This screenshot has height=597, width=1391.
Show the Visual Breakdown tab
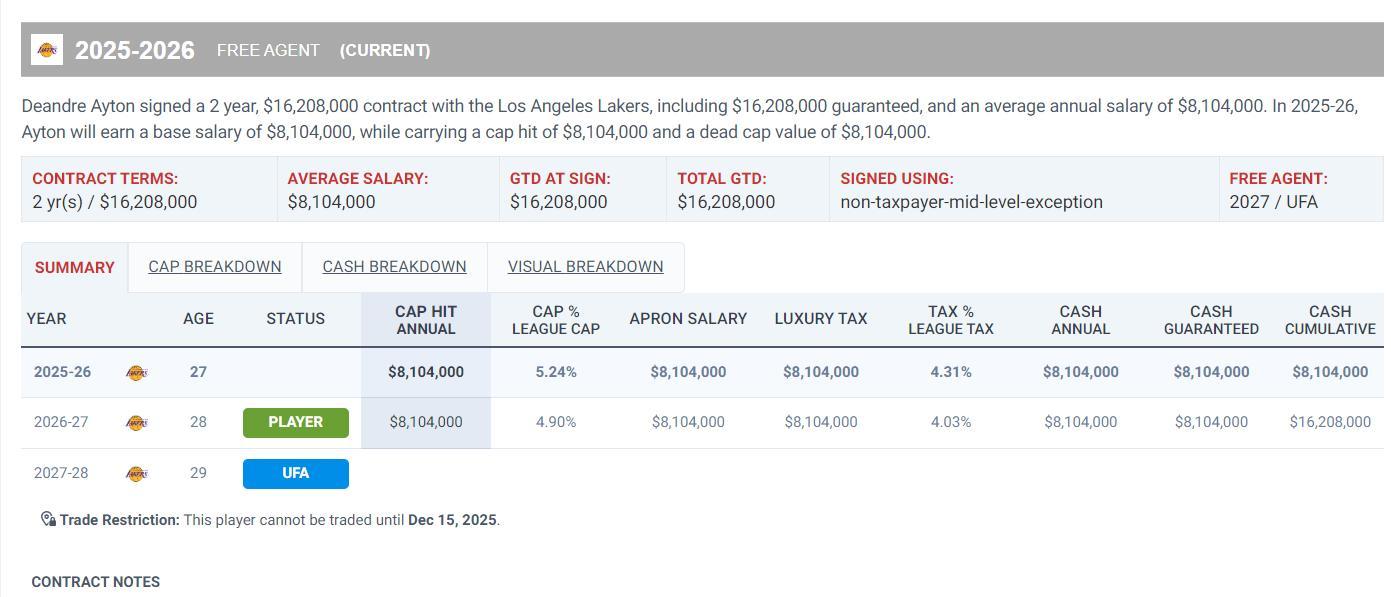click(x=585, y=267)
